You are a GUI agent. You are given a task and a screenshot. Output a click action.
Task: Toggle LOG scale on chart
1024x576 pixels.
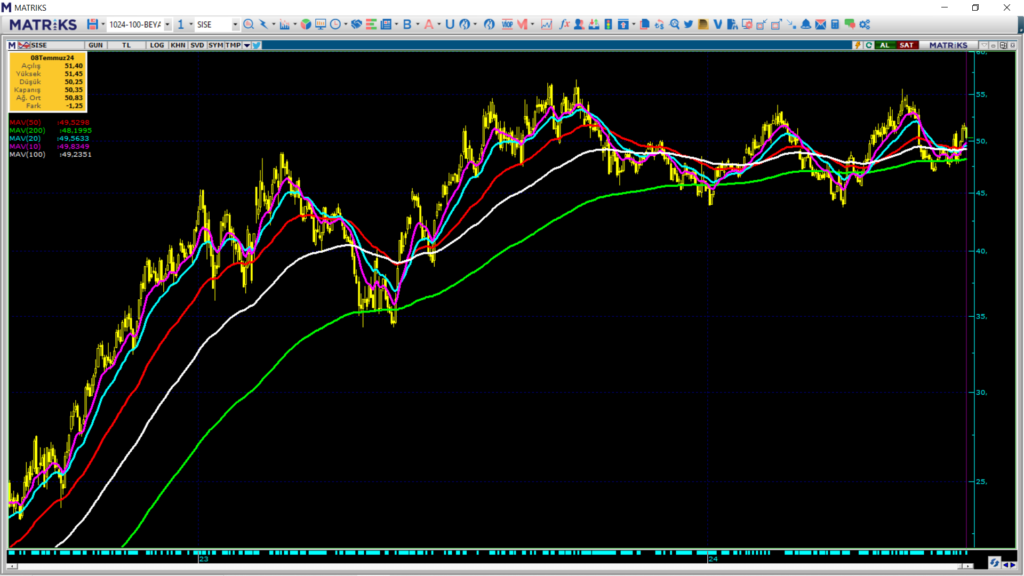[157, 45]
